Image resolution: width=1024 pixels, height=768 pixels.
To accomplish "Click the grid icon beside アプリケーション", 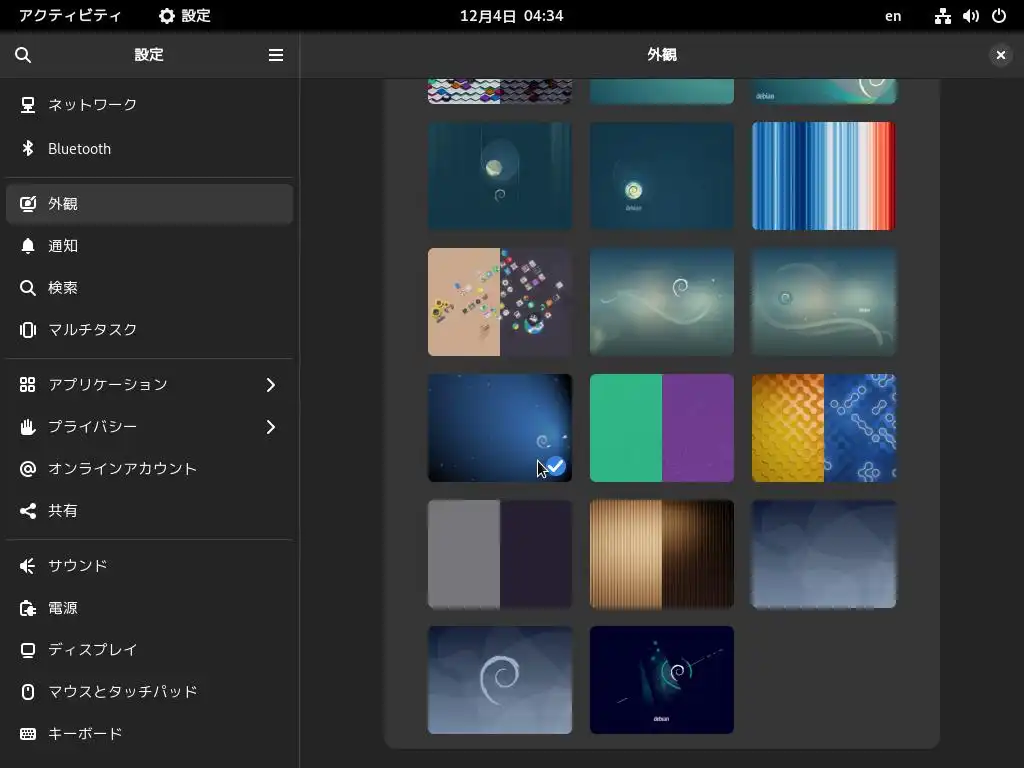I will [x=27, y=385].
